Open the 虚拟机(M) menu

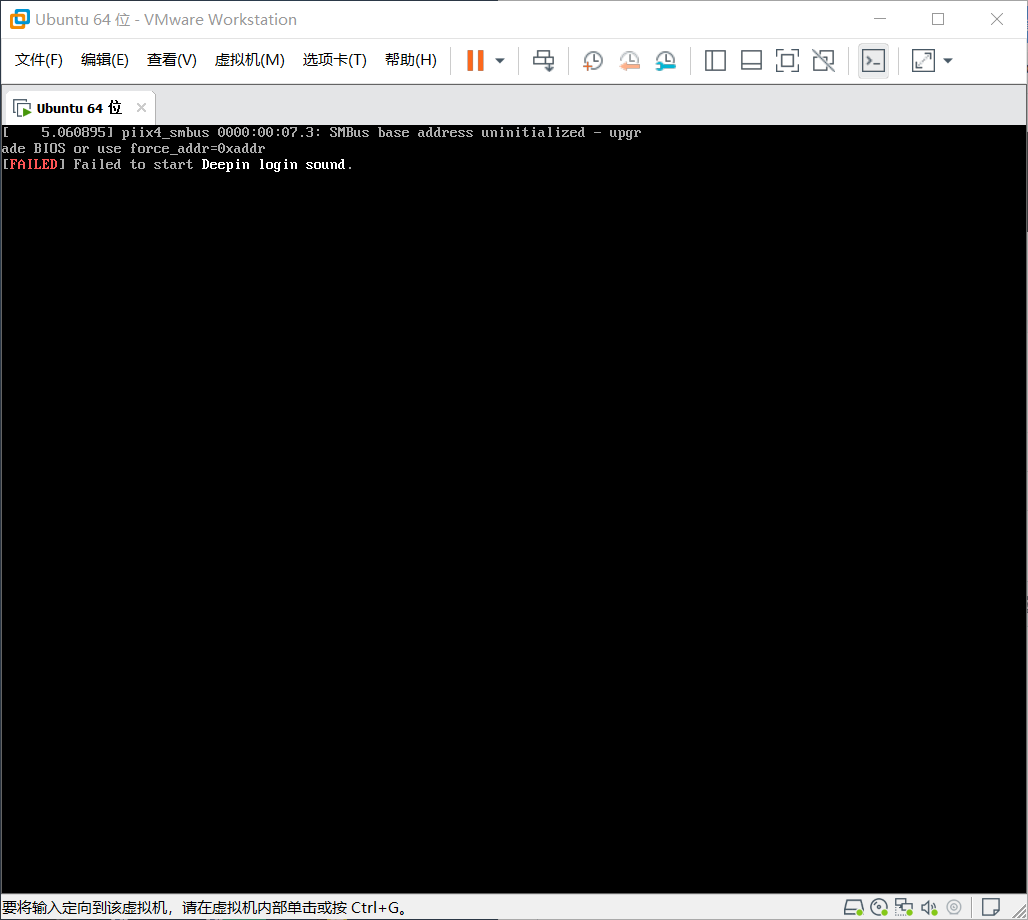pyautogui.click(x=250, y=60)
